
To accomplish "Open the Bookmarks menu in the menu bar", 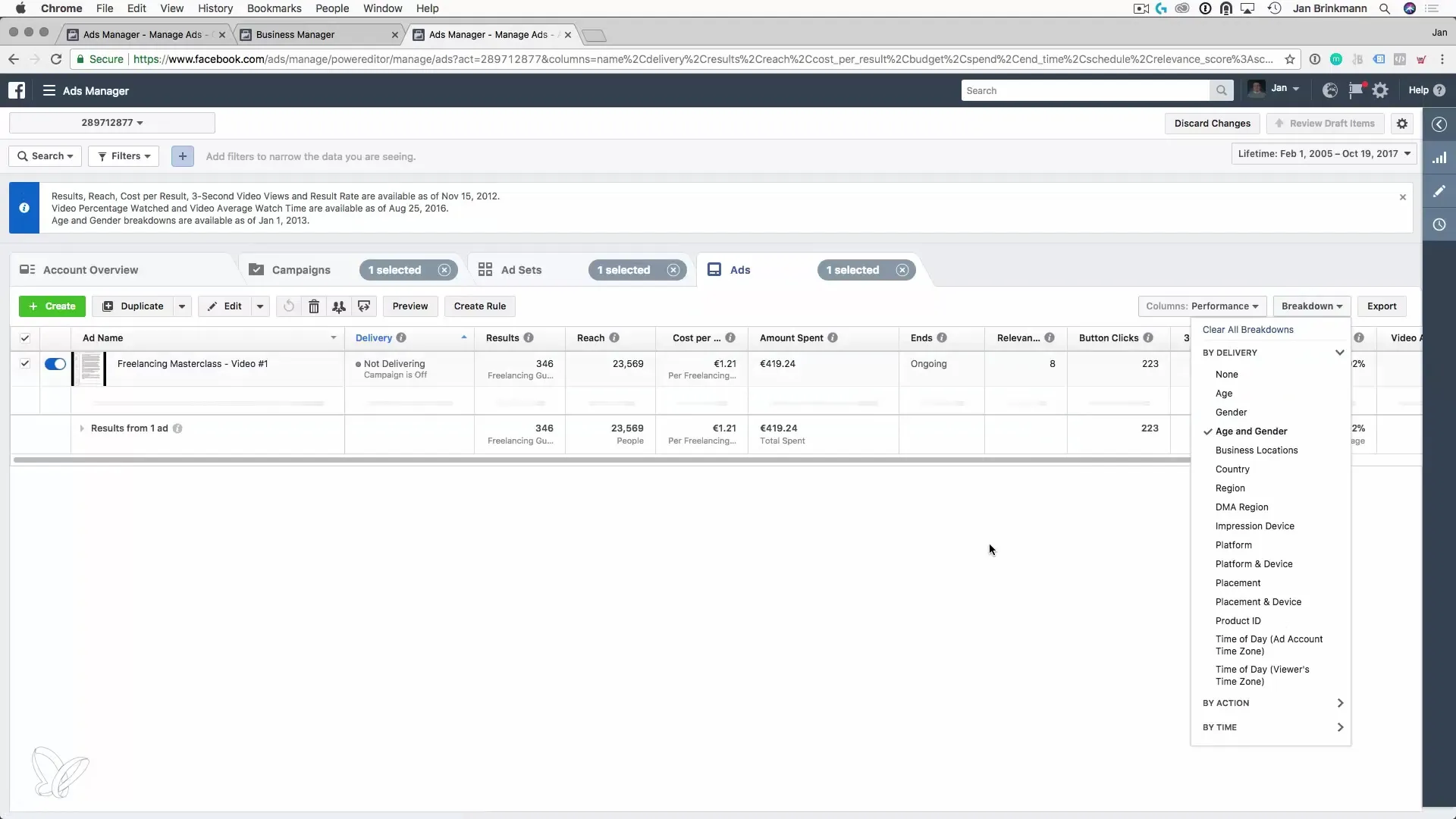I will tap(275, 8).
